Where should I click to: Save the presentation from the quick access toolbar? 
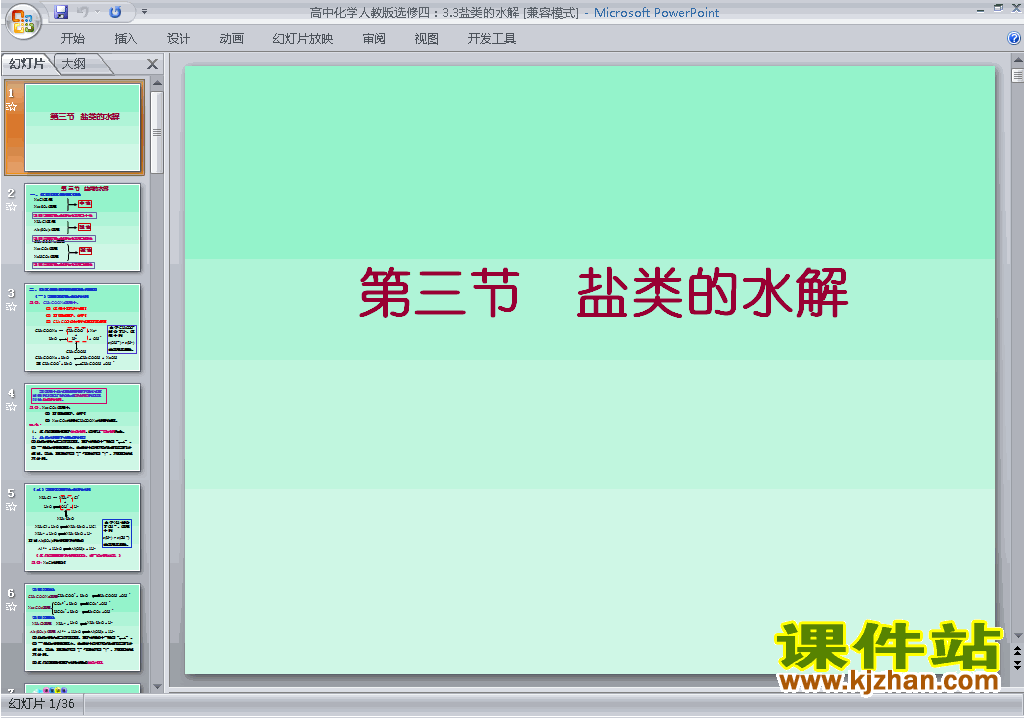coord(61,12)
